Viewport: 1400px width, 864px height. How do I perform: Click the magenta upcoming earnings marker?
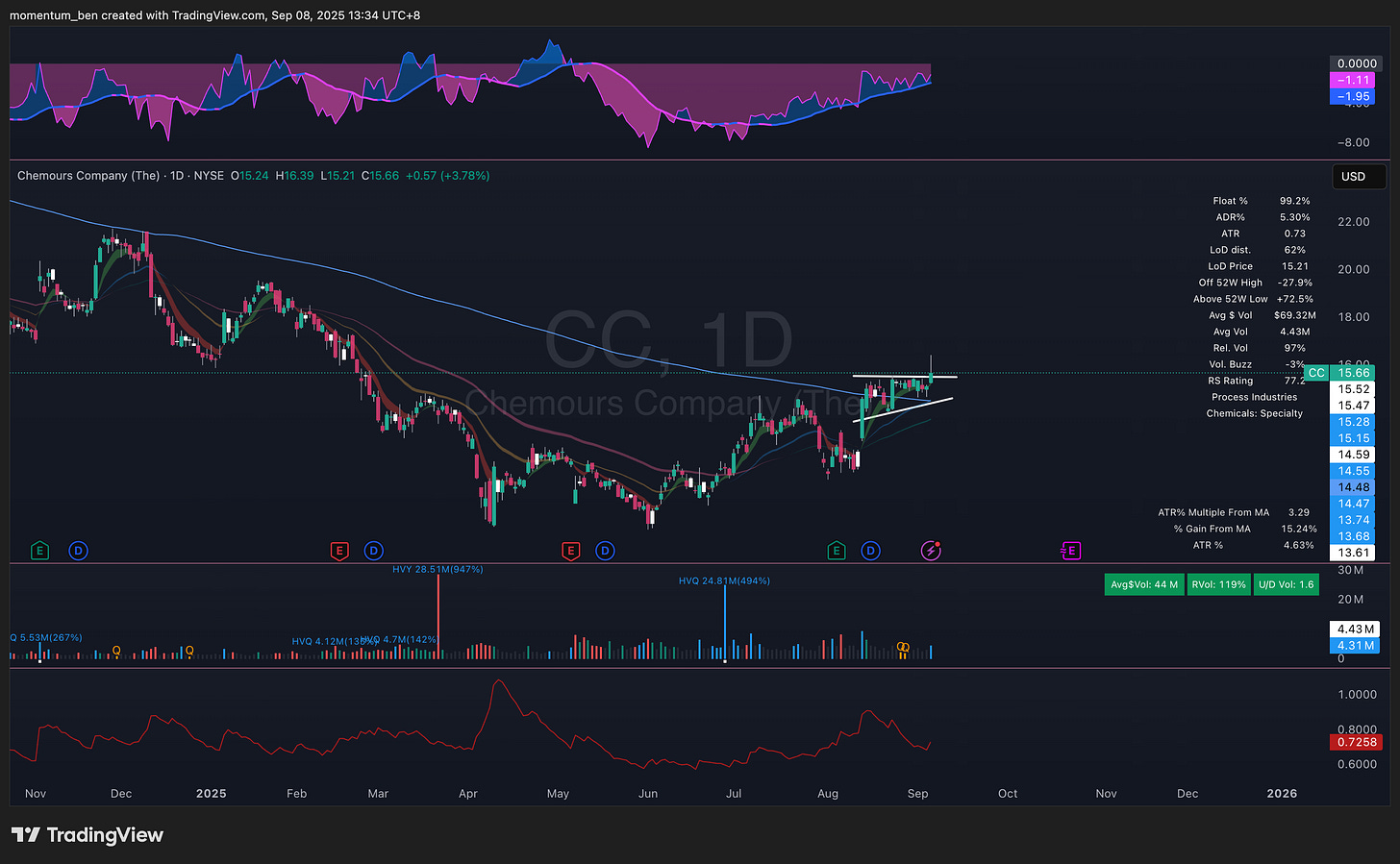point(1070,551)
